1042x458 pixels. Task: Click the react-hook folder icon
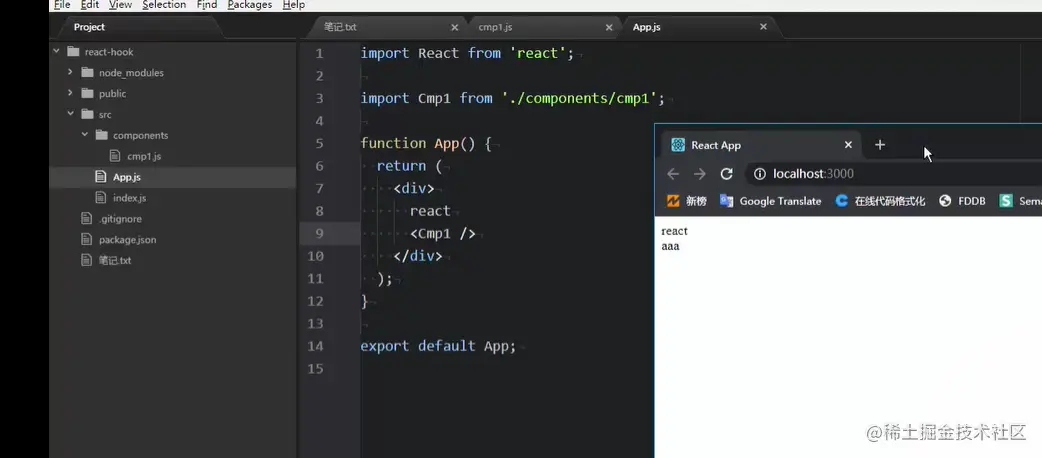[x=73, y=52]
